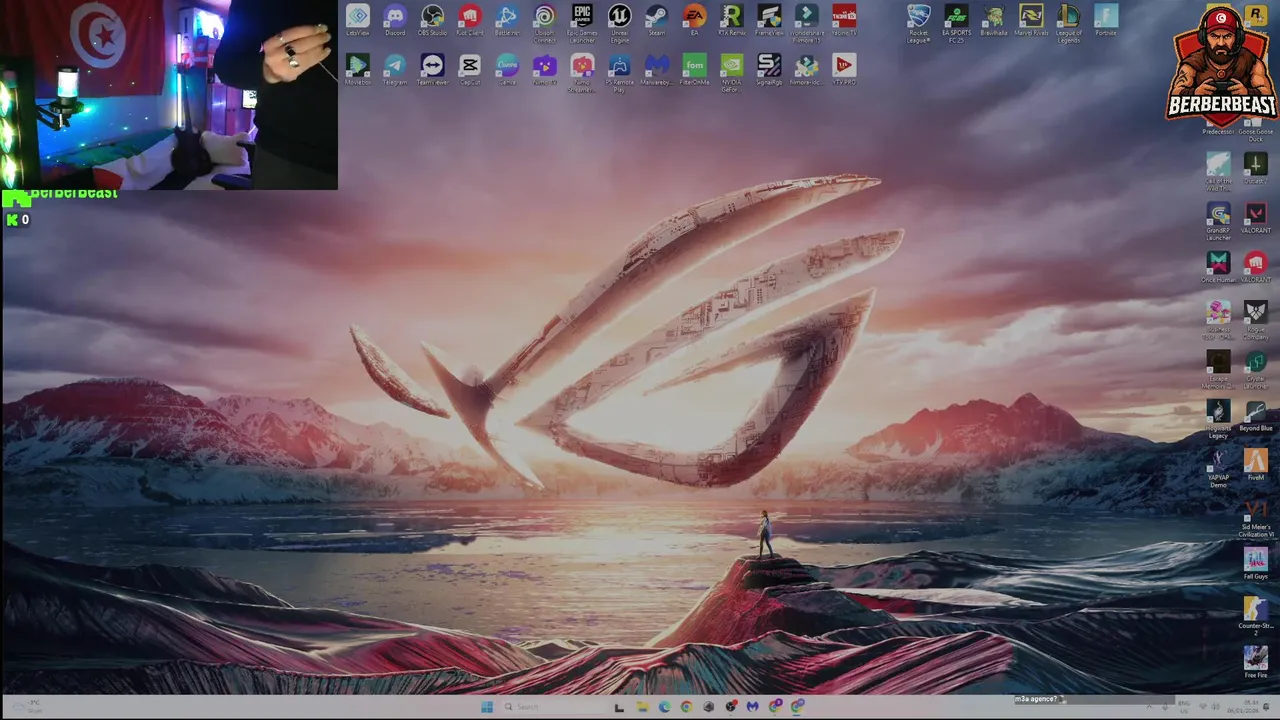Launch the GrandRP Launcher icon
This screenshot has height=720, width=1280.
[1218, 221]
